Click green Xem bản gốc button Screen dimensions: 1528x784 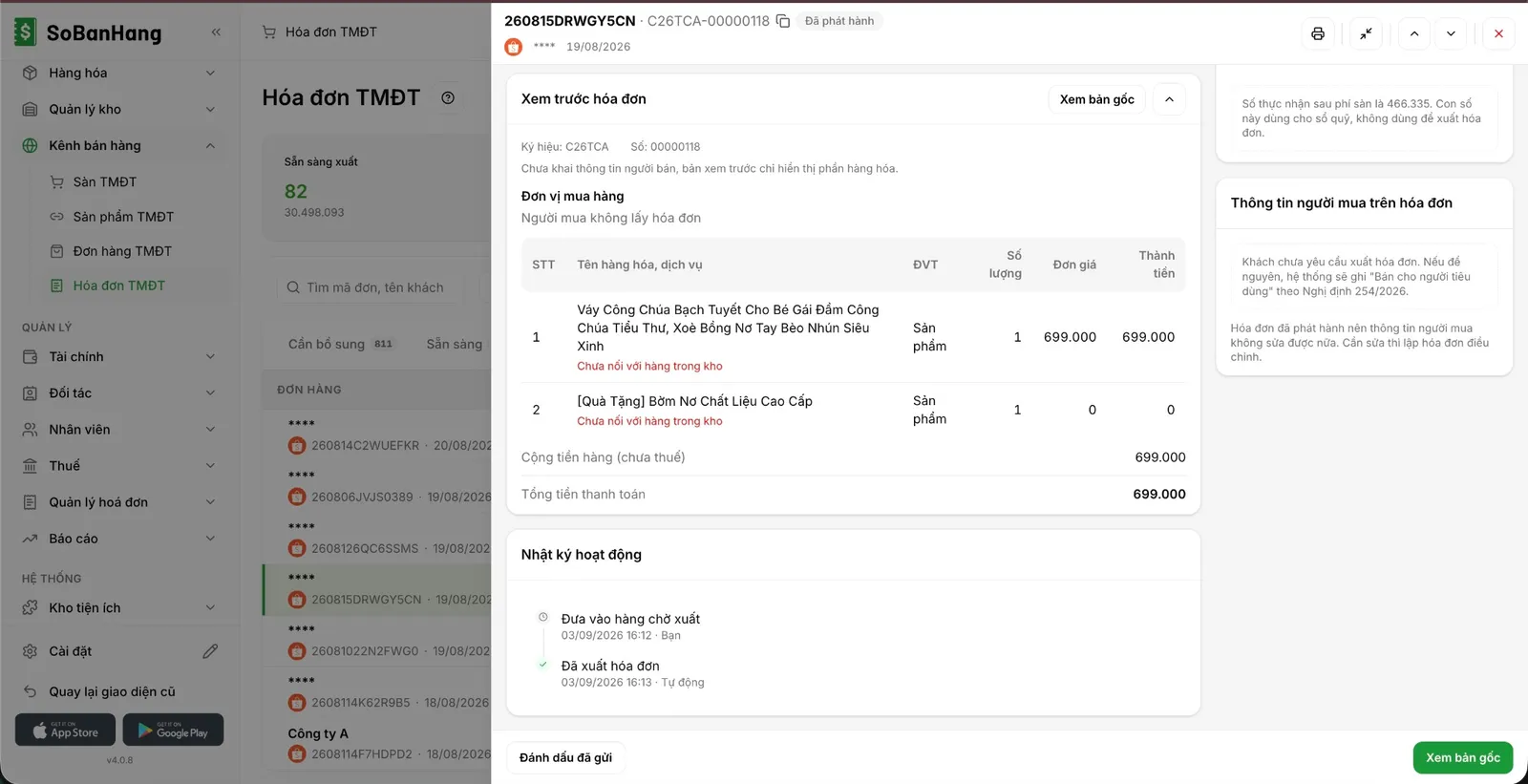1463,757
